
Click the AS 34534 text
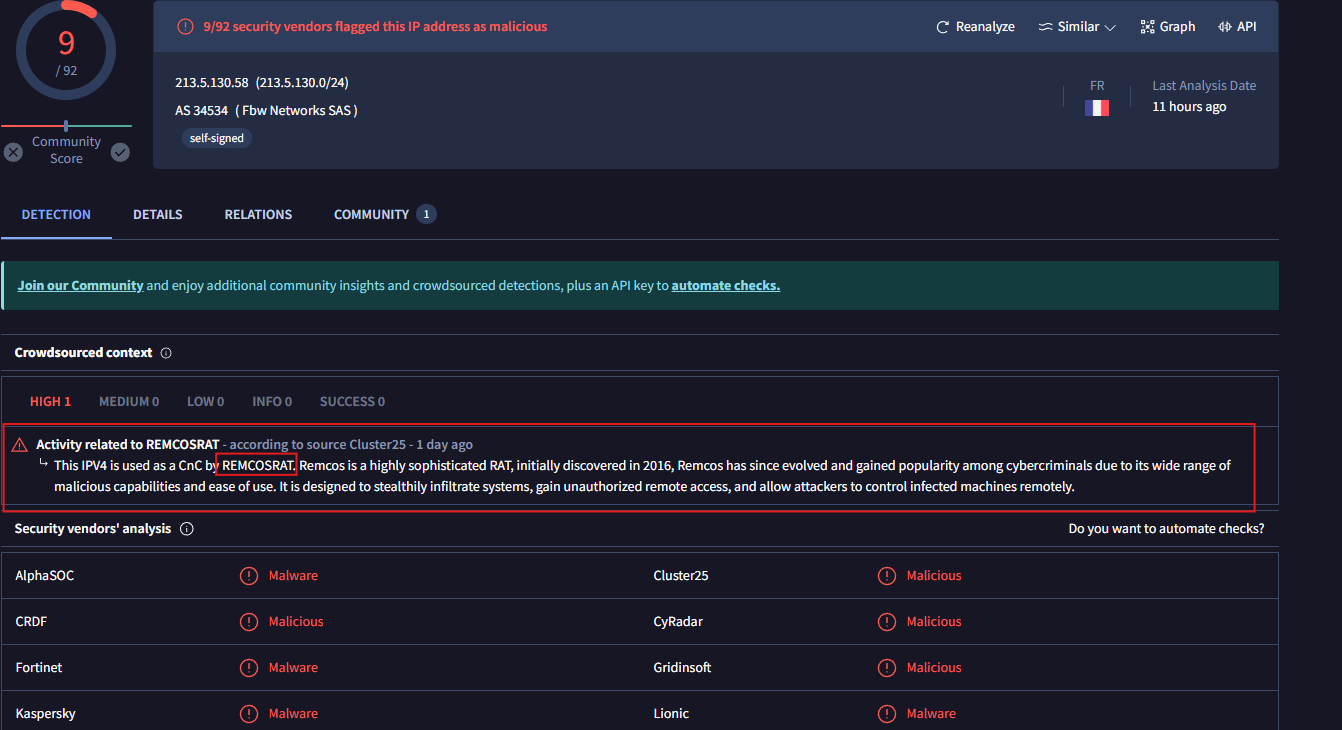click(x=201, y=110)
